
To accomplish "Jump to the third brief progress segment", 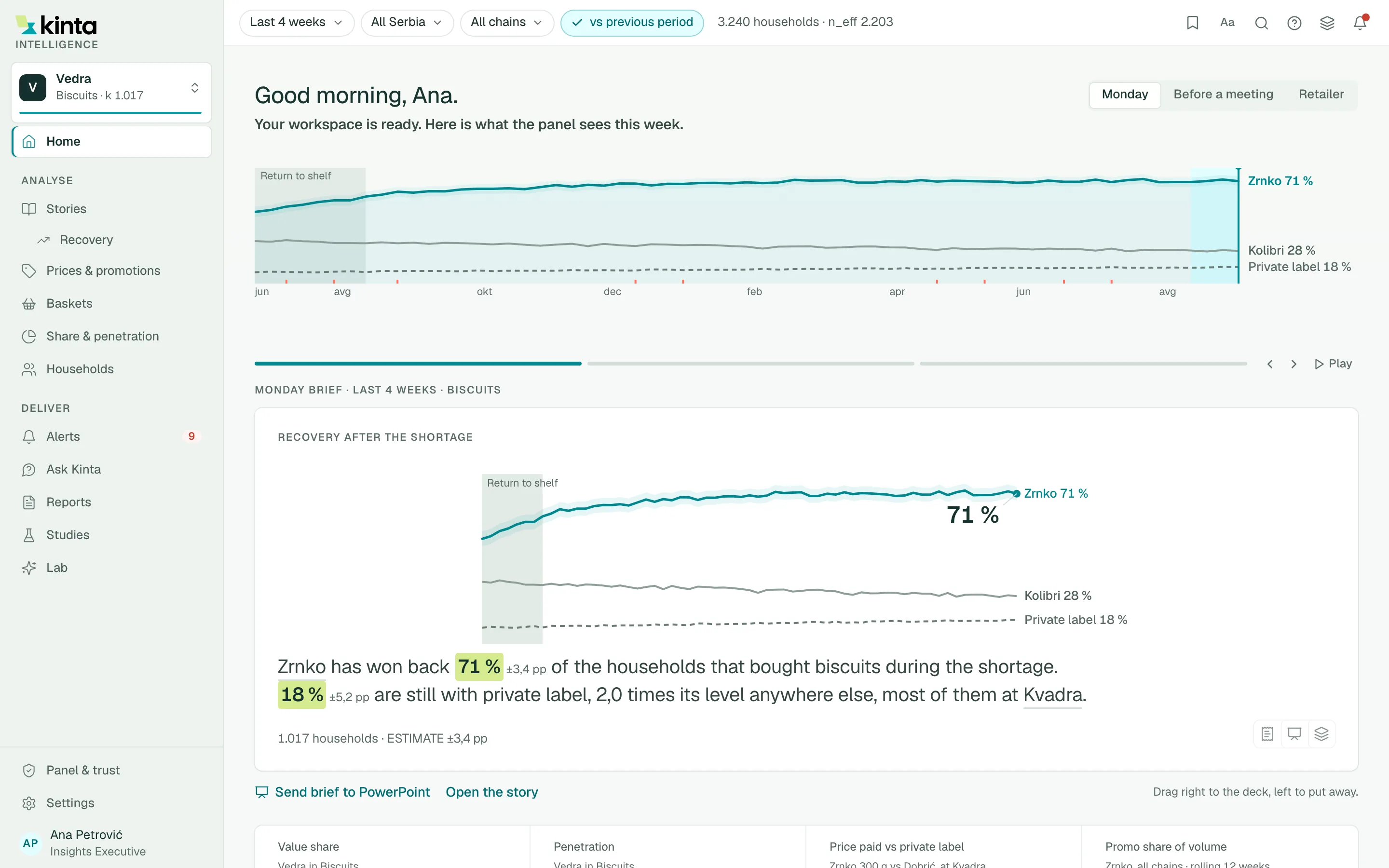I will [x=1084, y=364].
